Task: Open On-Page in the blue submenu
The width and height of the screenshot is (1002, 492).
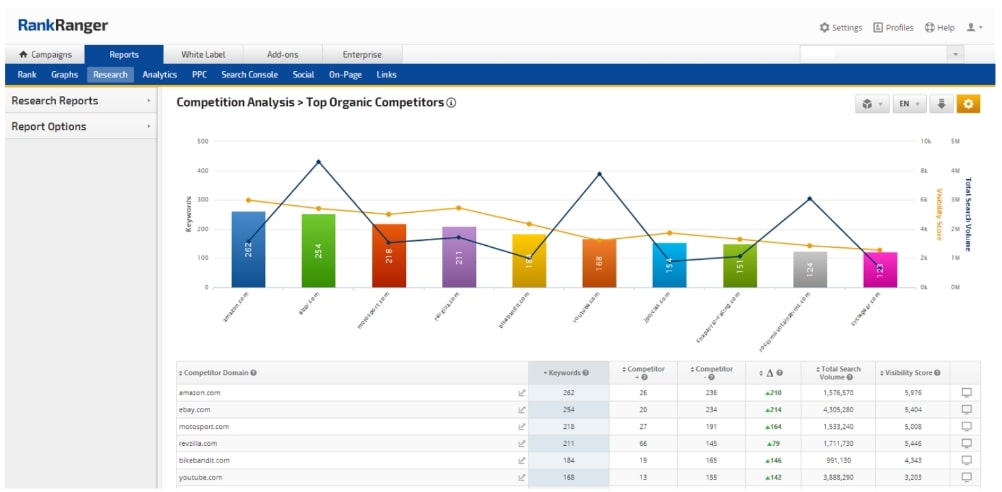Action: 346,75
